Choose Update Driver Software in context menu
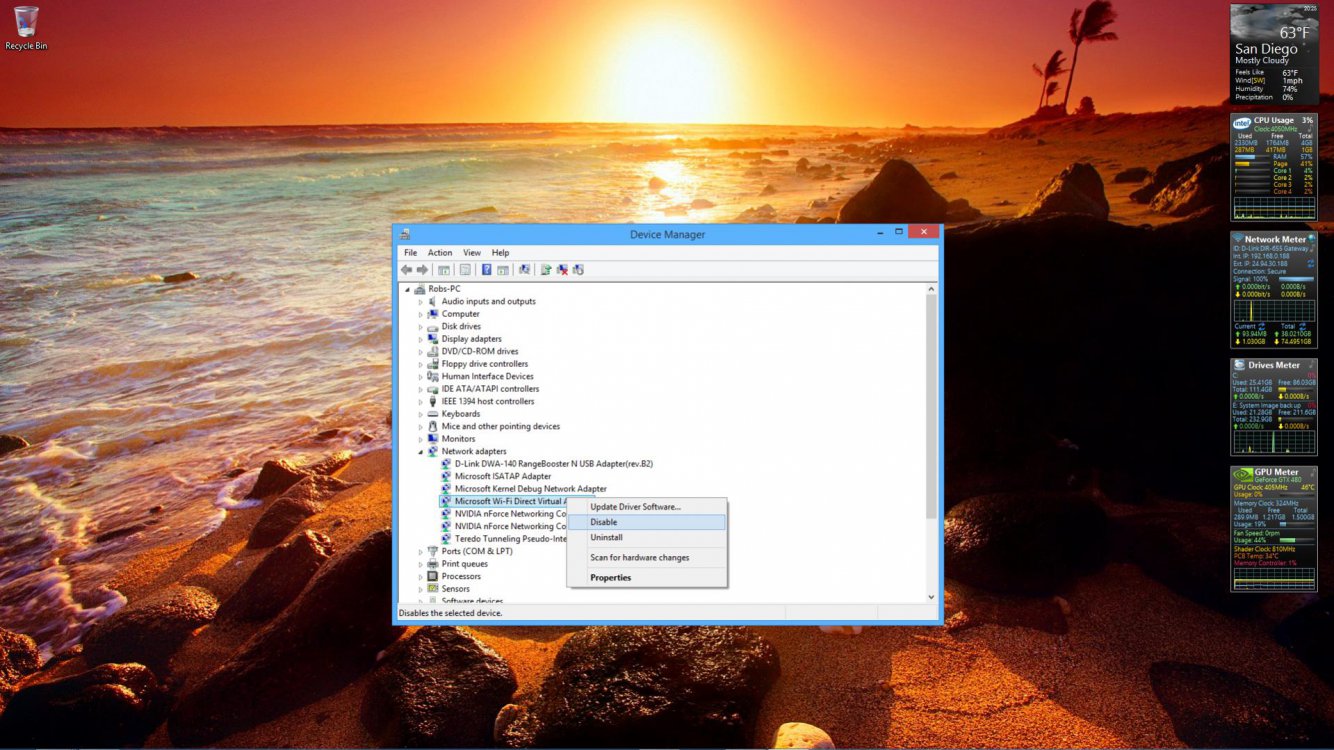The width and height of the screenshot is (1334, 750). (x=647, y=507)
